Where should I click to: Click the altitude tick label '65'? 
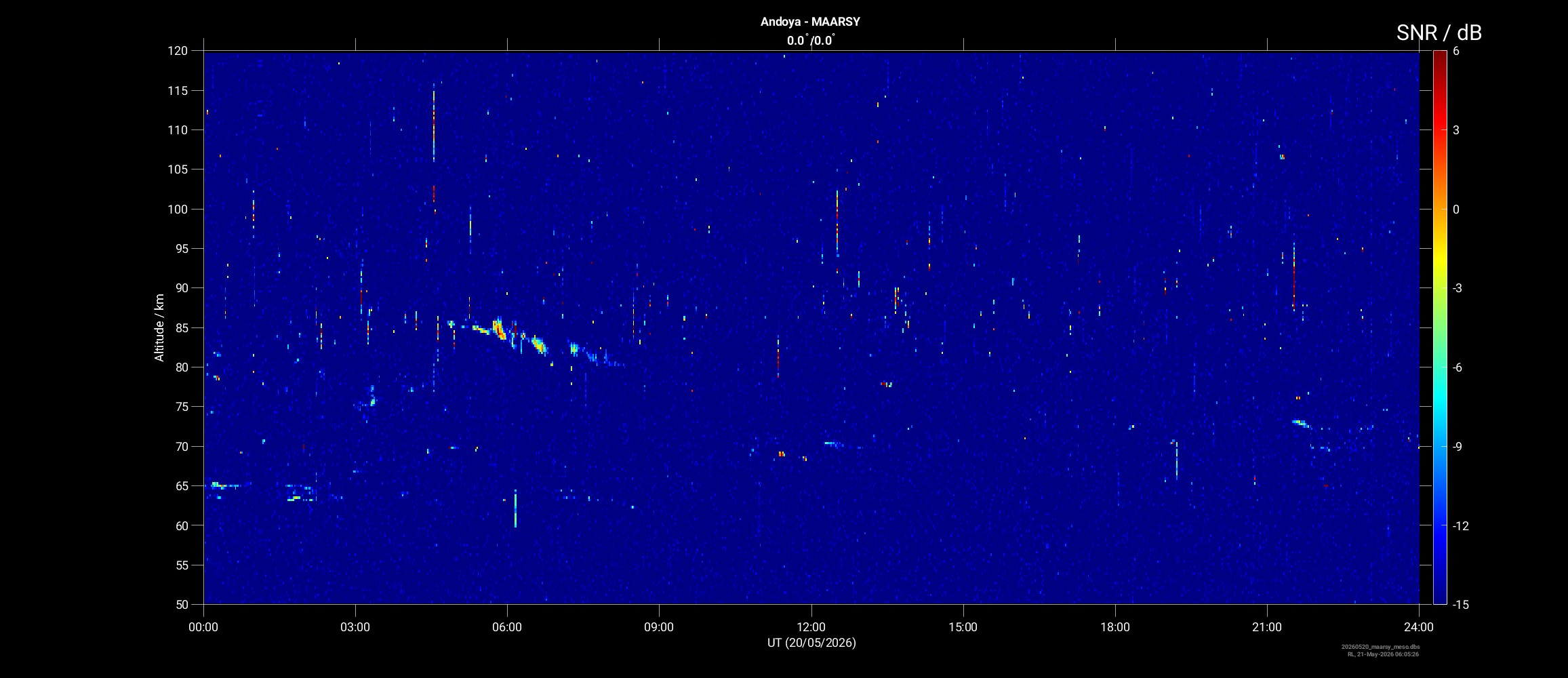pyautogui.click(x=181, y=486)
